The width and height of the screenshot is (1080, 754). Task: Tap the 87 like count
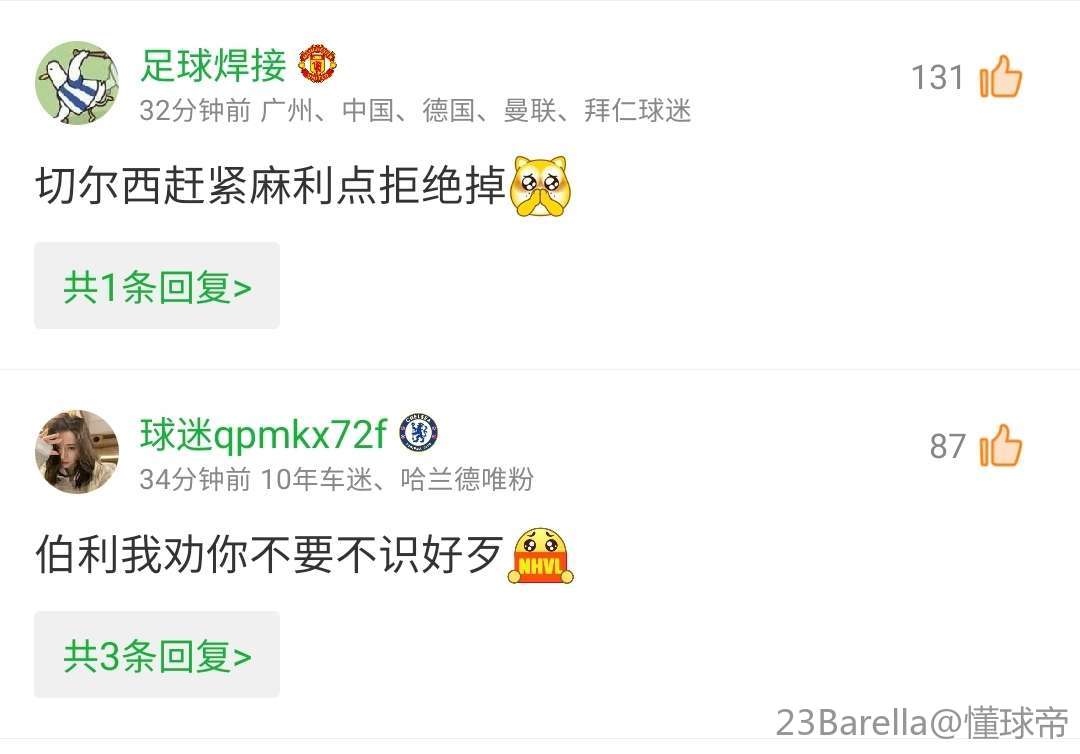[948, 446]
